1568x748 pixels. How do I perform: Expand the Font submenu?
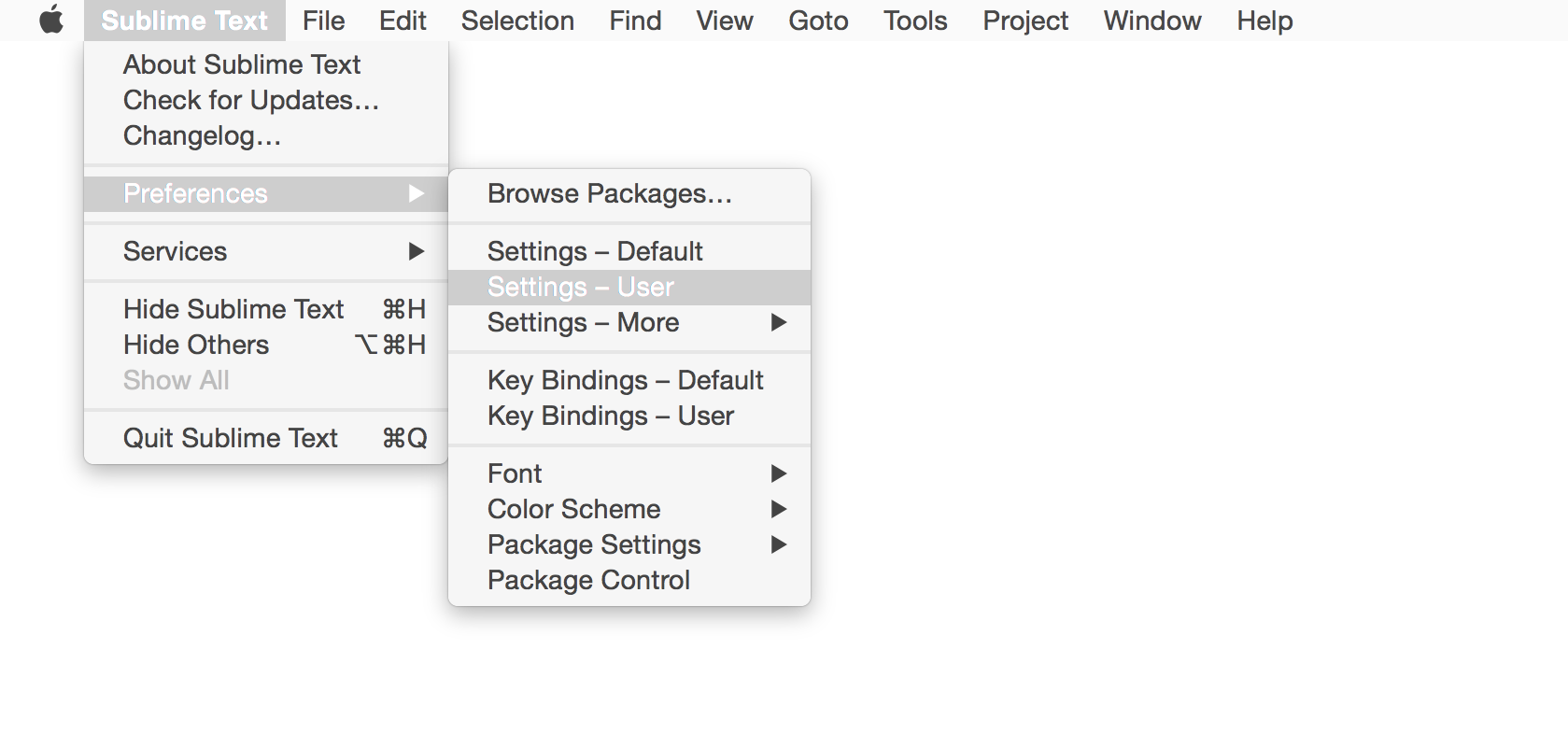click(779, 473)
